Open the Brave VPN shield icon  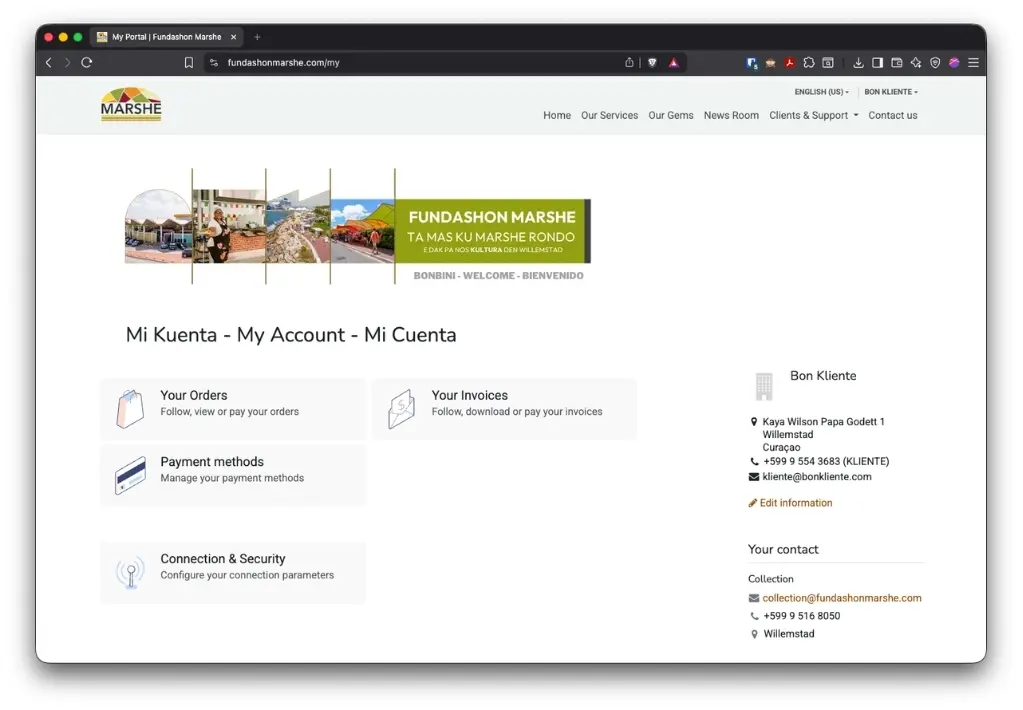935,63
